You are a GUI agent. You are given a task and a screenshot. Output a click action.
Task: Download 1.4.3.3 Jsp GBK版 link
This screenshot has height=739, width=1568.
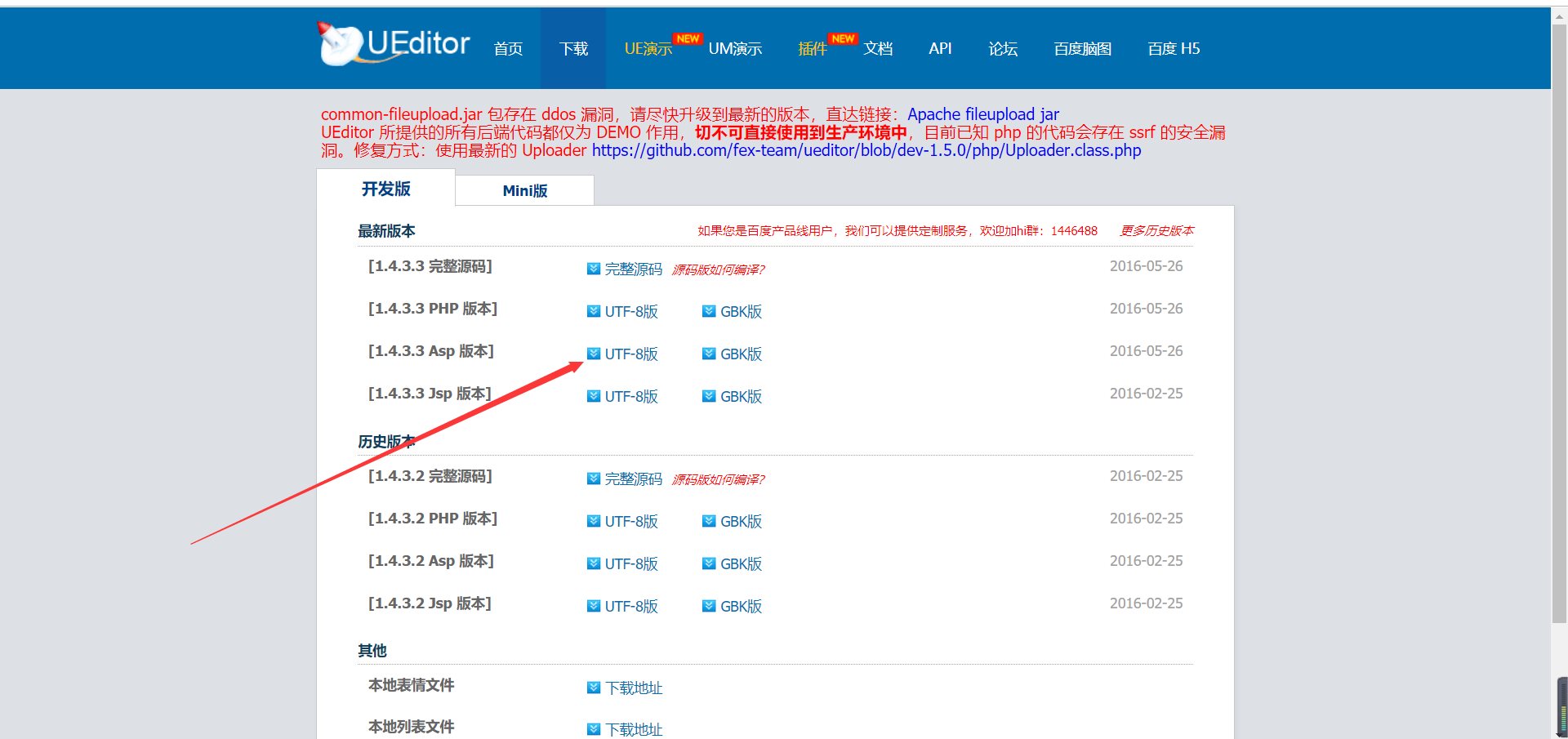pyautogui.click(x=741, y=396)
